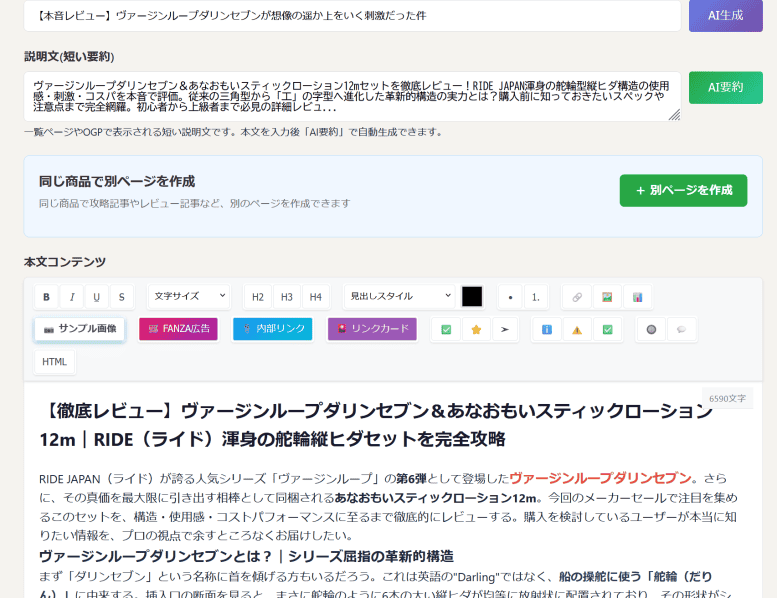The width and height of the screenshot is (777, 598).
Task: Insert a bulleted list
Action: [x=511, y=297]
